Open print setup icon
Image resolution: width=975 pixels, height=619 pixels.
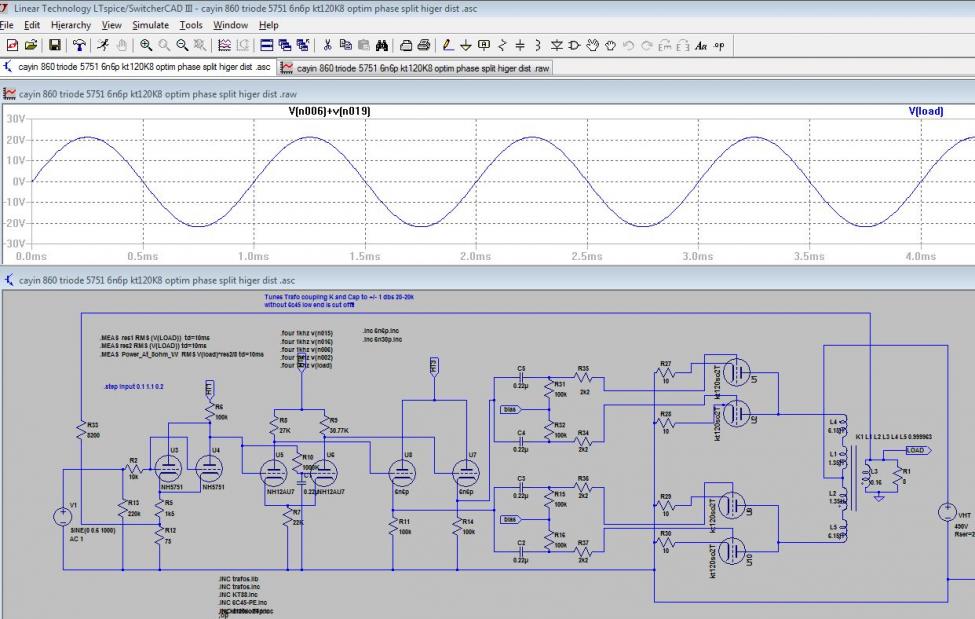tap(406, 45)
